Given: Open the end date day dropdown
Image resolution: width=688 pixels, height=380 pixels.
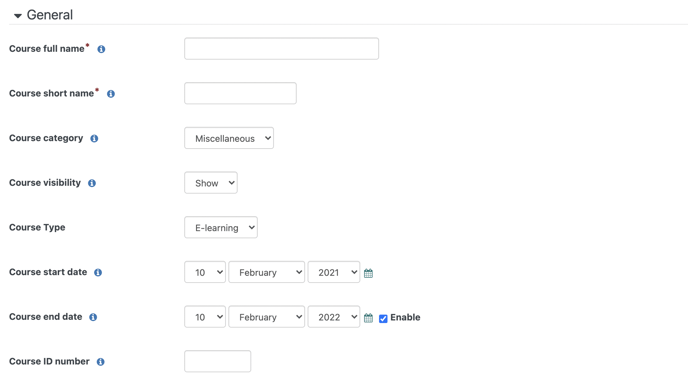Looking at the screenshot, I should (205, 317).
